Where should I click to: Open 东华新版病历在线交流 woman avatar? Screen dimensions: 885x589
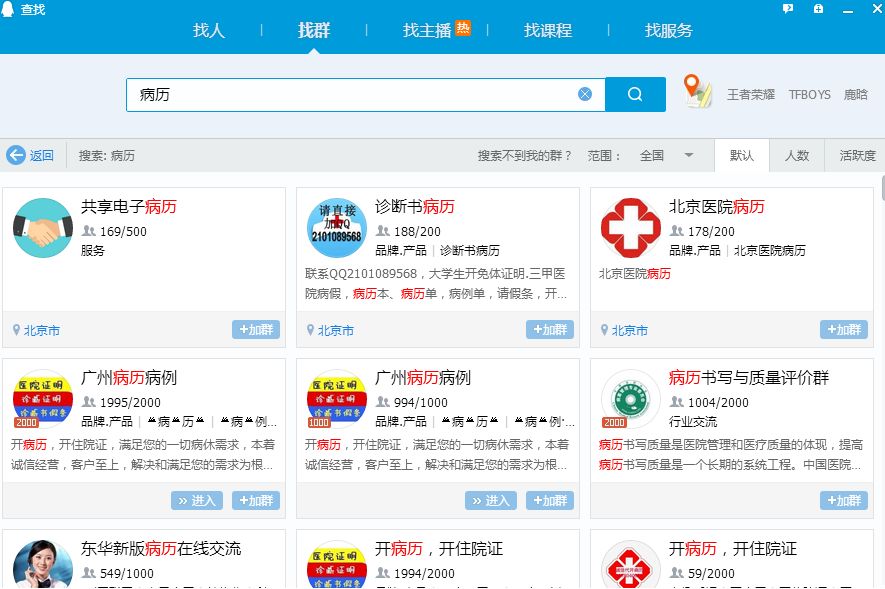click(x=43, y=564)
